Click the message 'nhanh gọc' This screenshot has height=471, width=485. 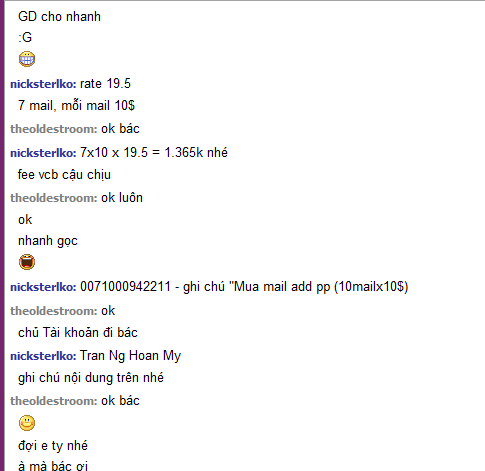click(48, 241)
